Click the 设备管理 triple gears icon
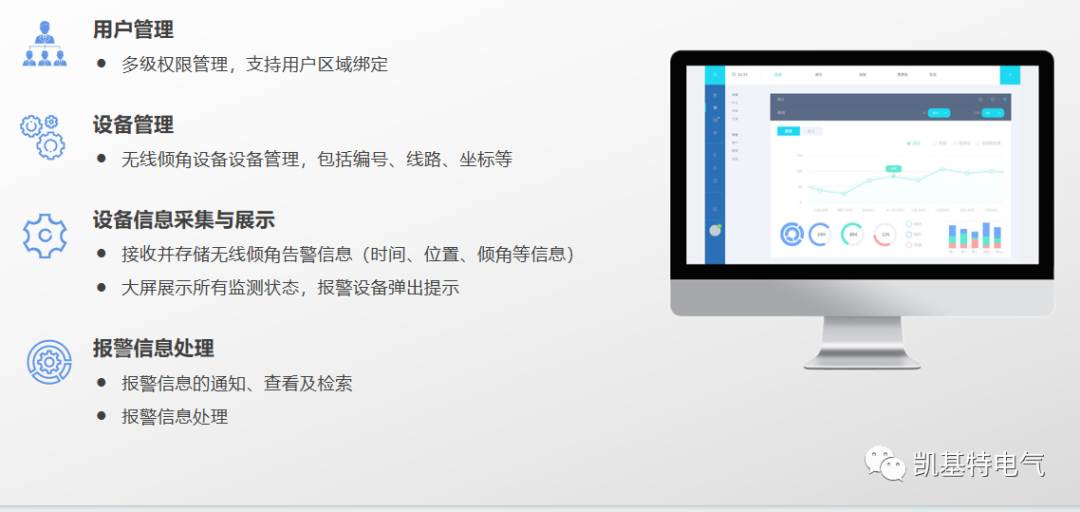1080x512 pixels. point(43,136)
